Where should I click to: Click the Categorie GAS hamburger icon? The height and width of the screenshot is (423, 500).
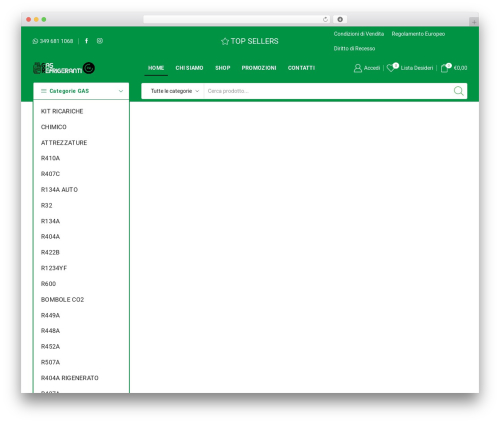[x=44, y=91]
